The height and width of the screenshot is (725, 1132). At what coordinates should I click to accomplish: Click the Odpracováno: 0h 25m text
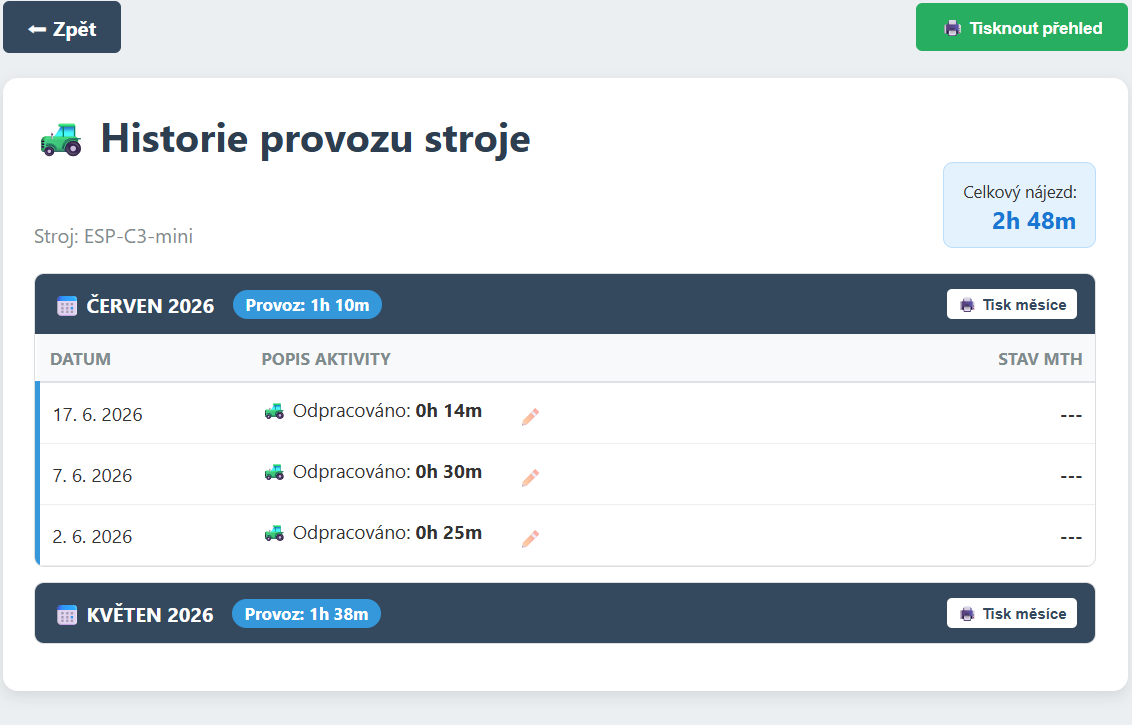tap(387, 533)
